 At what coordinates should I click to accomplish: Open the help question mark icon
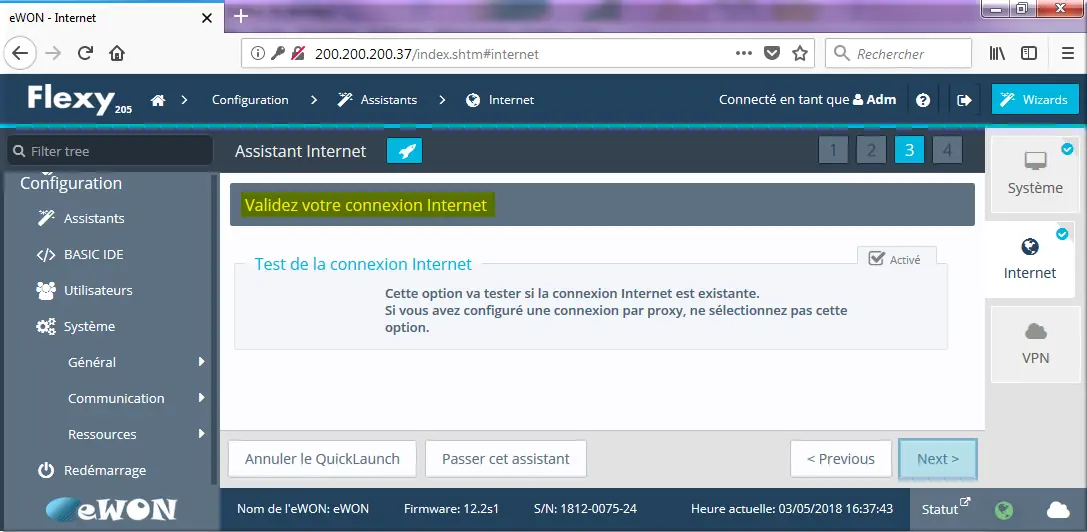923,100
